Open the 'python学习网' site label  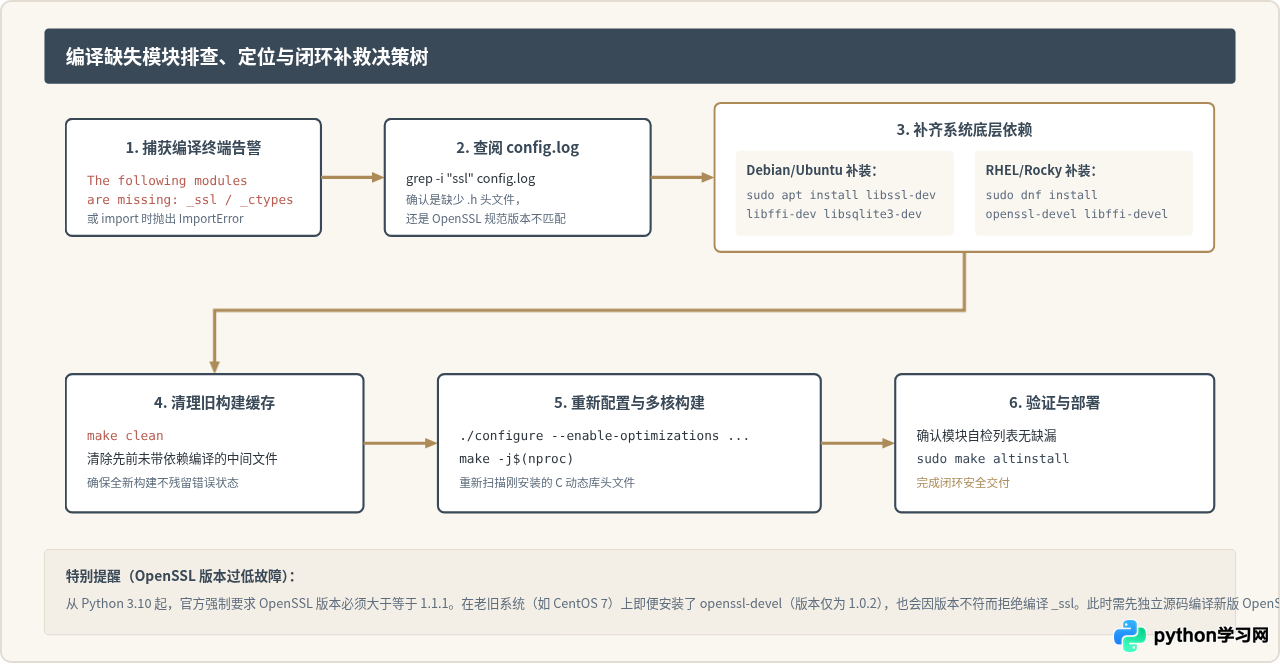tap(1211, 636)
